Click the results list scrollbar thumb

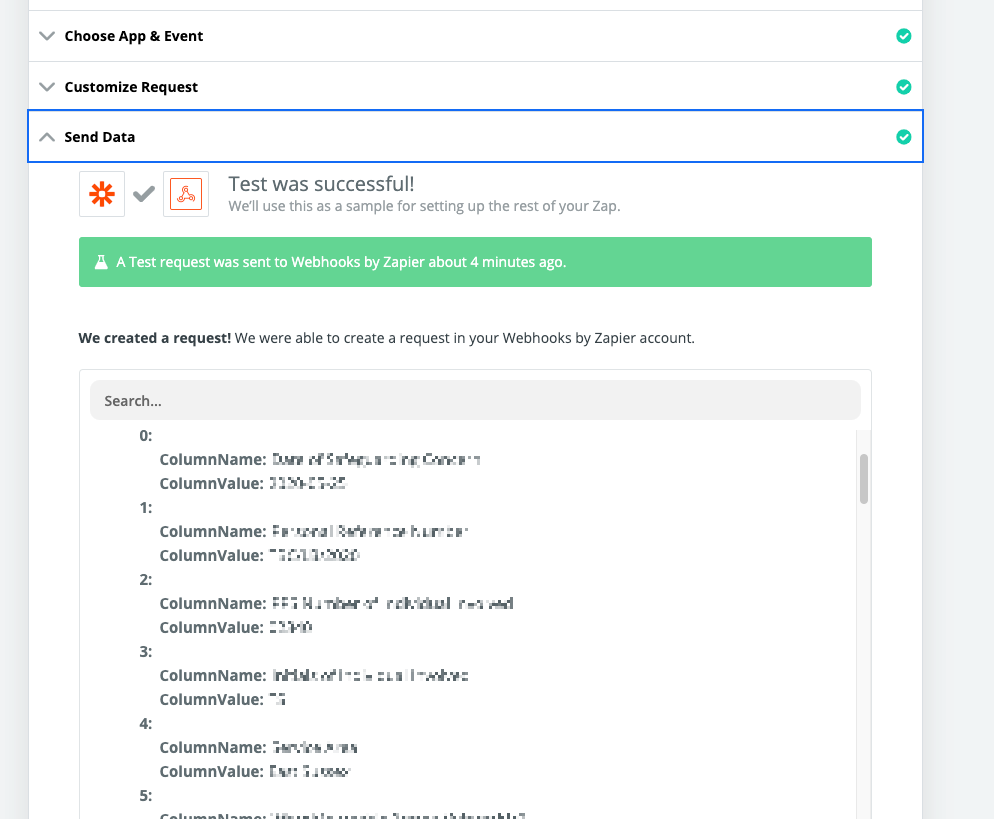click(x=864, y=479)
